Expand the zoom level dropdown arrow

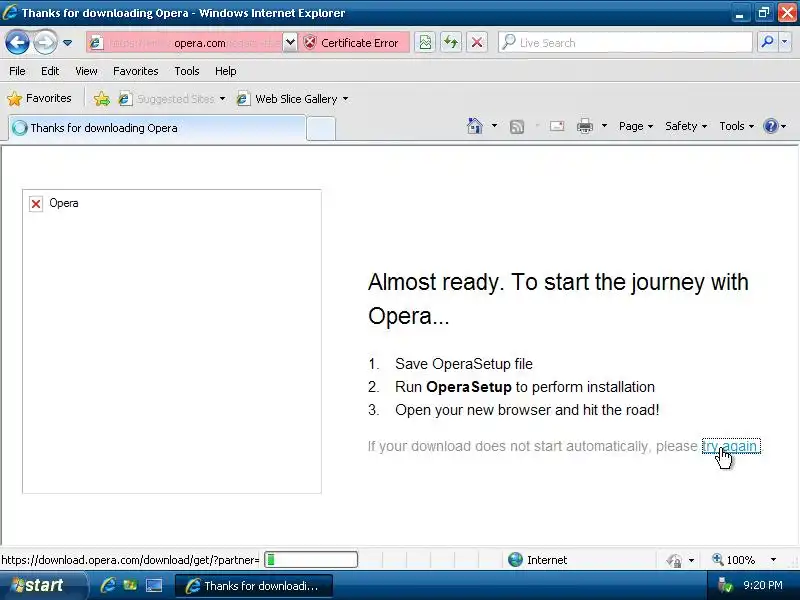(x=773, y=560)
